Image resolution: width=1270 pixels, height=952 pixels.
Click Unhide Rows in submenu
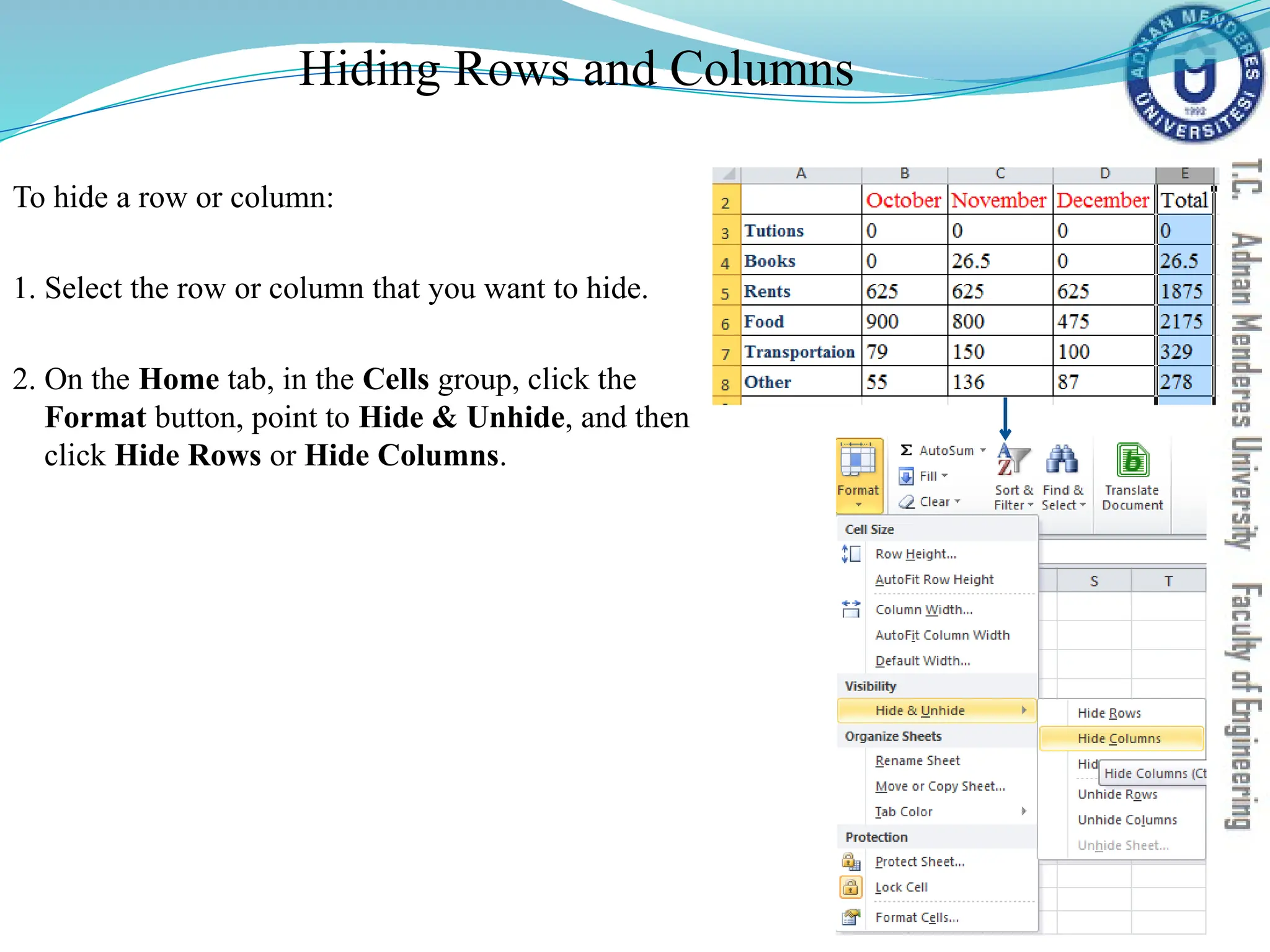point(1122,795)
